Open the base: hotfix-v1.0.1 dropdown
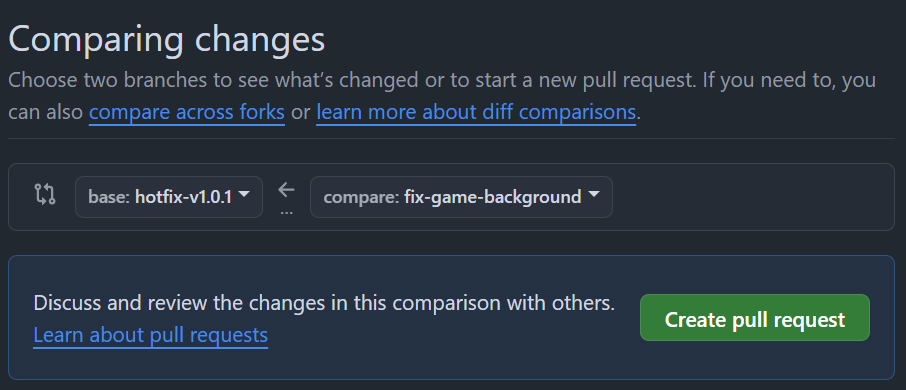 (169, 197)
